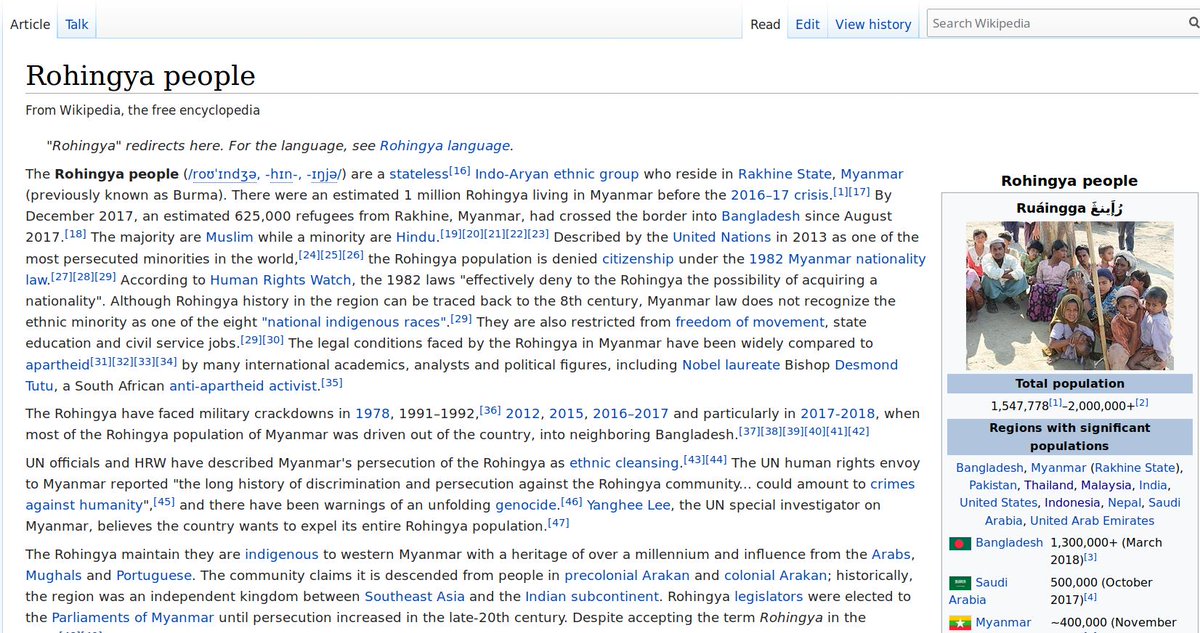Open the "national indigenous races" link
Viewport: 1200px width, 633px height.
coord(354,322)
